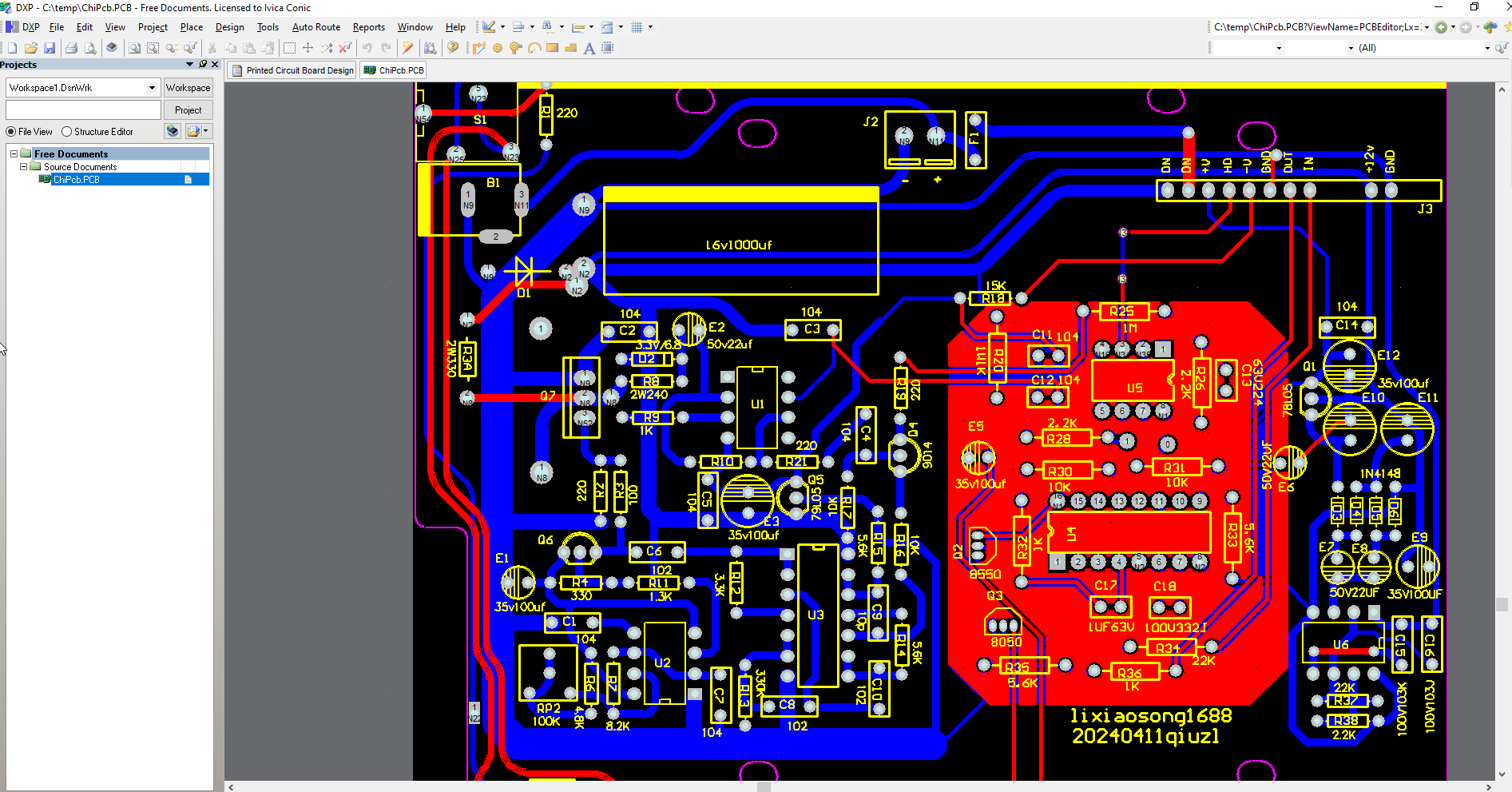Go to the home page icon
The width and height of the screenshot is (1512, 792).
tap(1490, 27)
